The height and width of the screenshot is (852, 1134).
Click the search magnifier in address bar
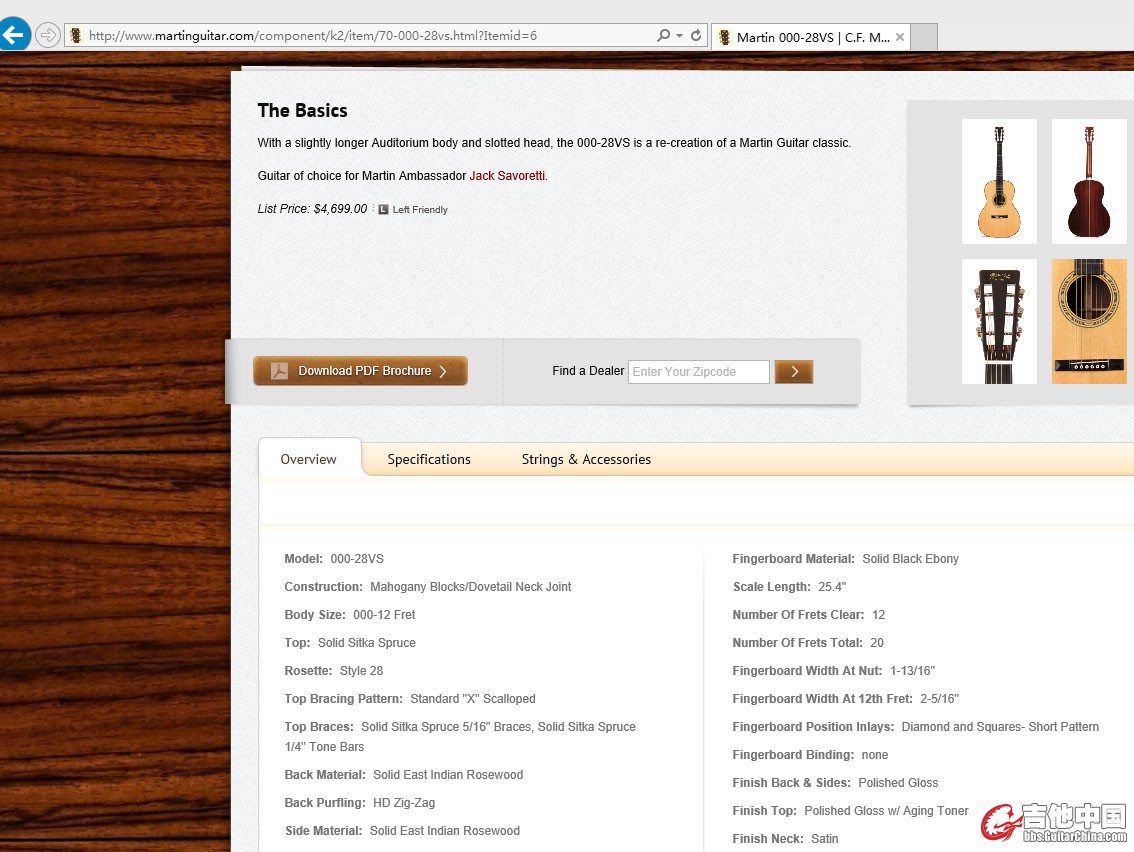click(x=663, y=35)
